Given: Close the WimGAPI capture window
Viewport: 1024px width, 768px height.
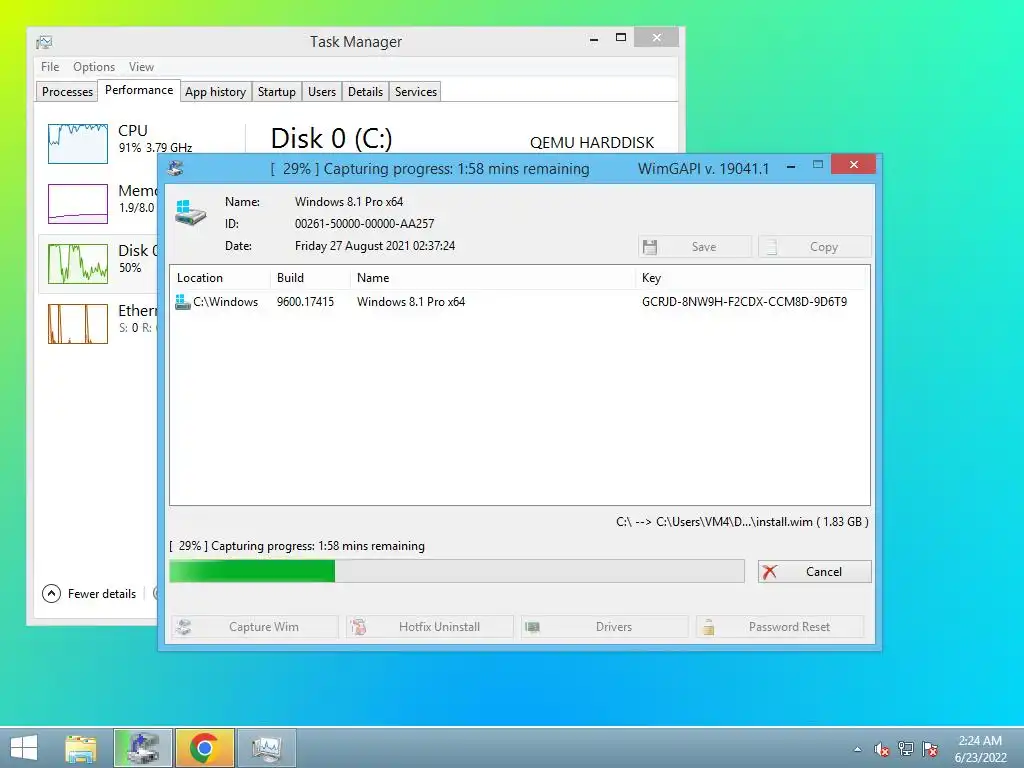Looking at the screenshot, I should (854, 165).
